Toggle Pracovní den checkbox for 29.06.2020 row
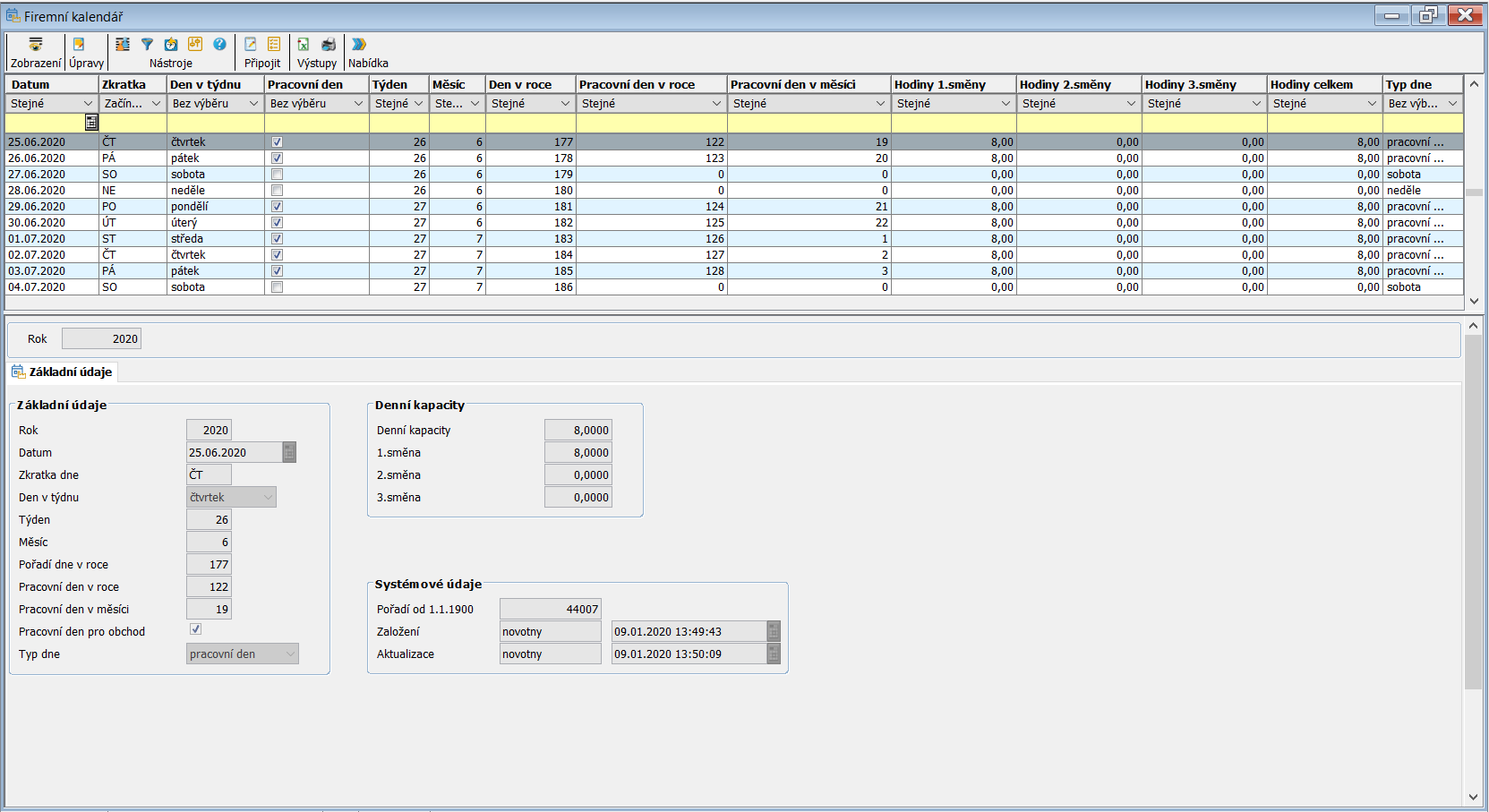This screenshot has height=812, width=1489. point(277,207)
